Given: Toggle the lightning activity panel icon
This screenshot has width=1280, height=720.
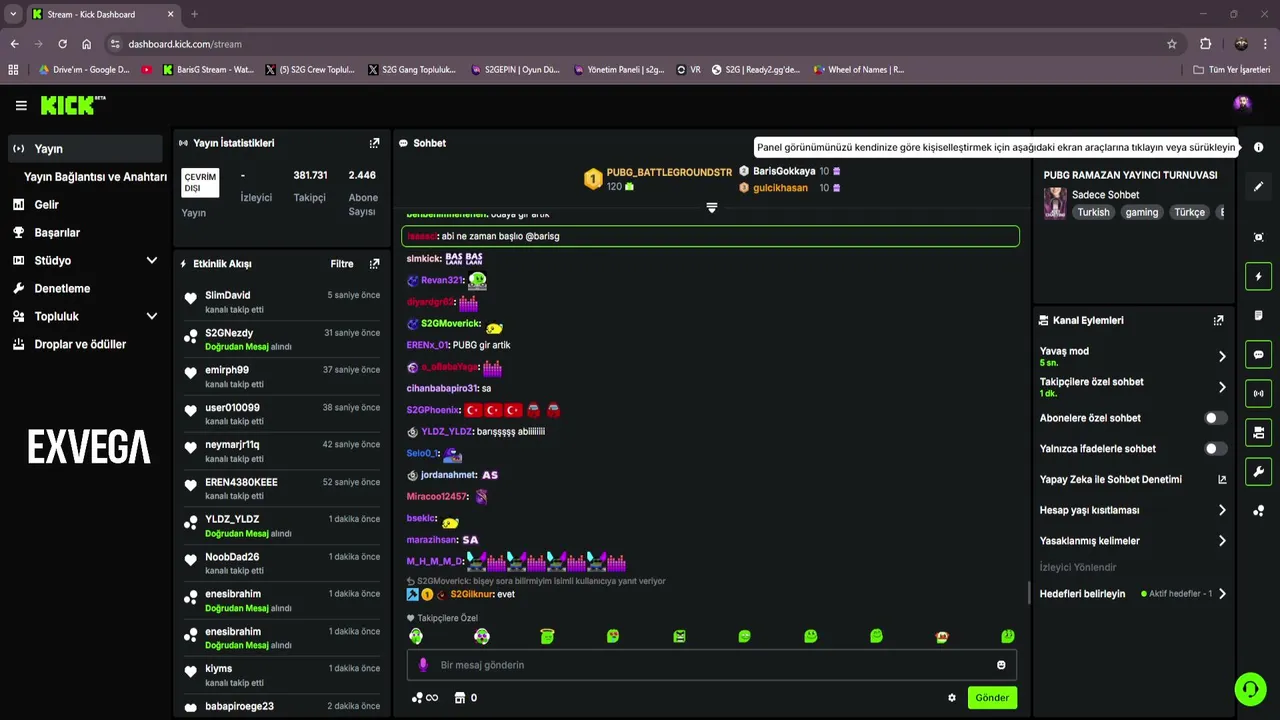Looking at the screenshot, I should click(1258, 277).
